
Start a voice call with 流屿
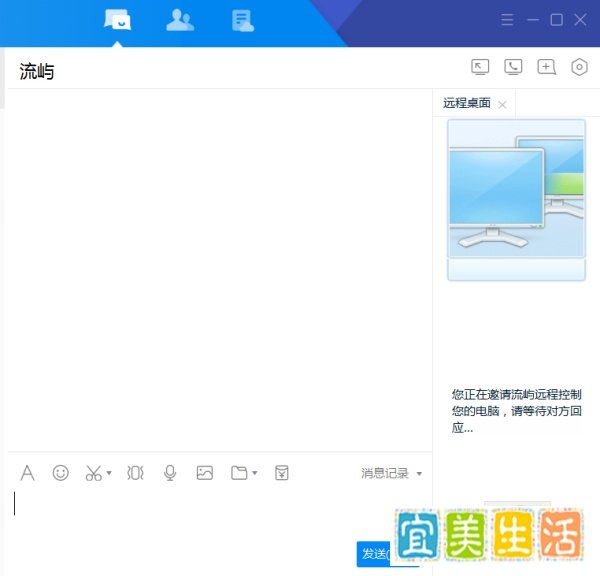tap(513, 67)
